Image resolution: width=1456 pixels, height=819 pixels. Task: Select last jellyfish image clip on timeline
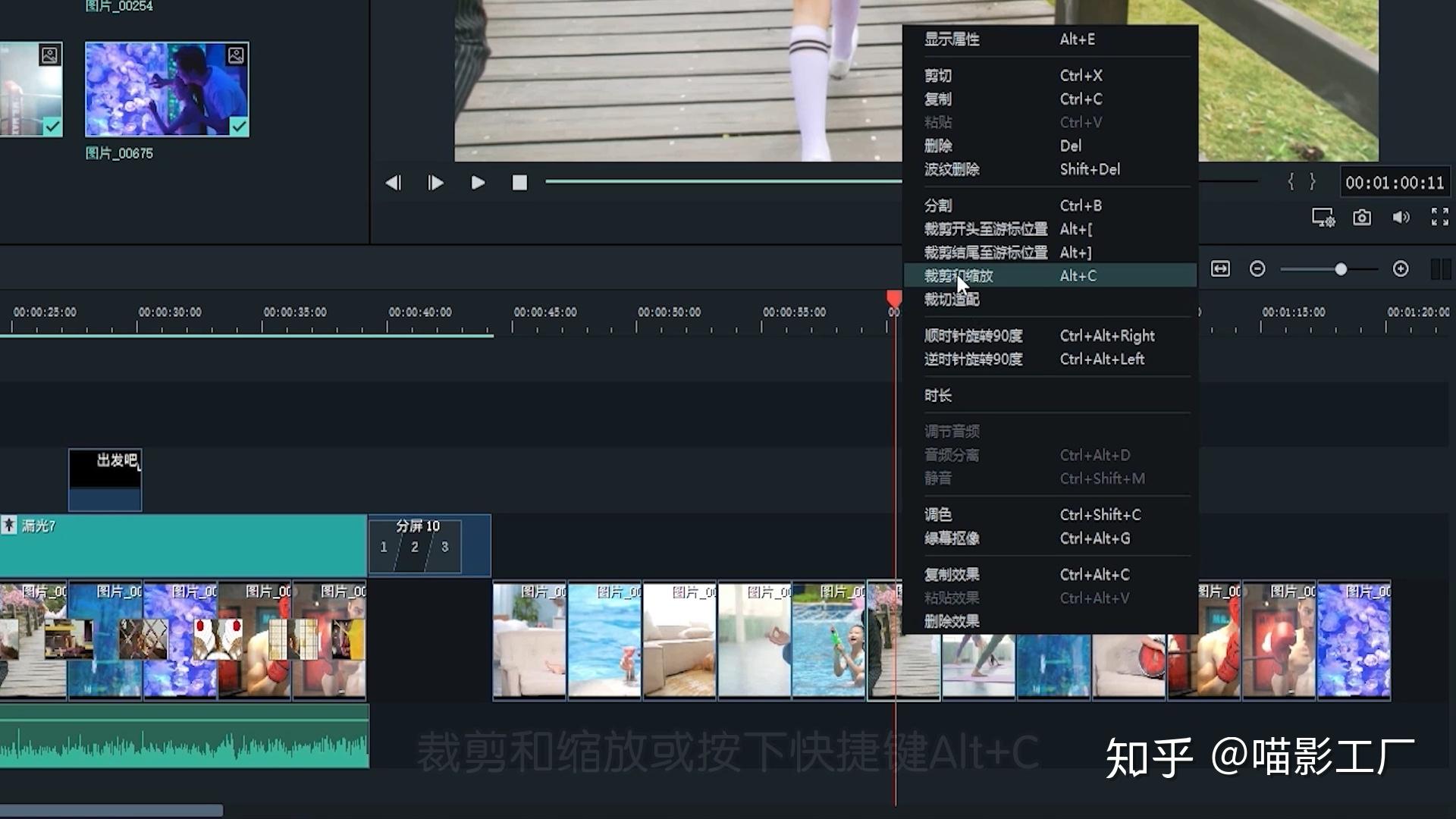pyautogui.click(x=1354, y=640)
